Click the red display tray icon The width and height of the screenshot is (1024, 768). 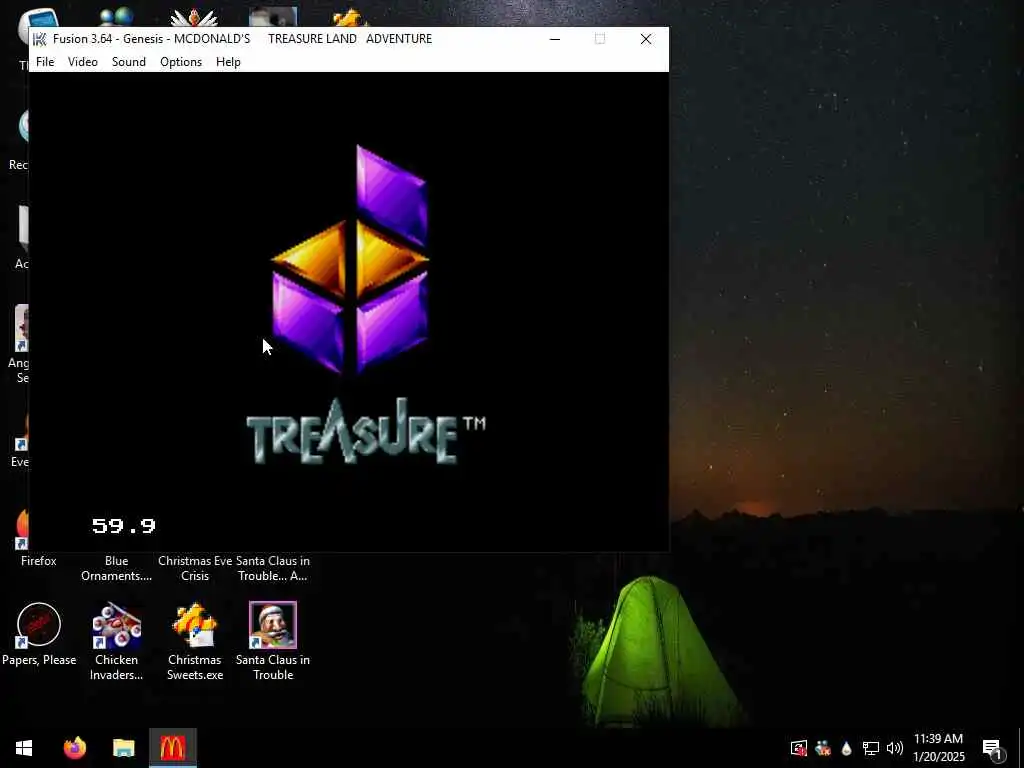[799, 748]
